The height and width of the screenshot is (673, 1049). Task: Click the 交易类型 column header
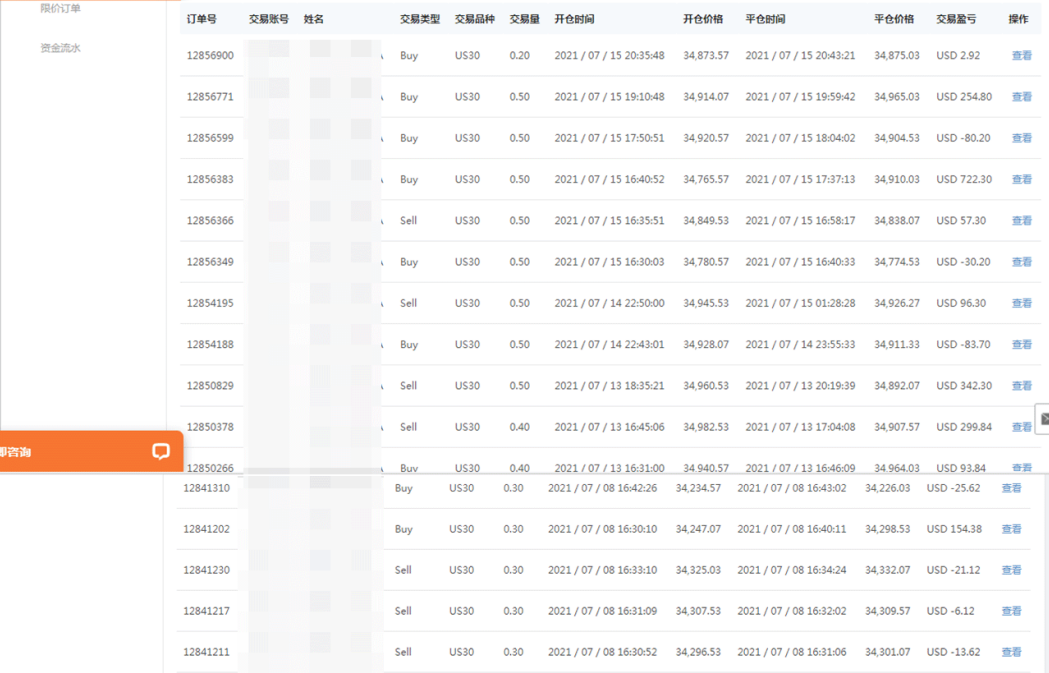419,19
